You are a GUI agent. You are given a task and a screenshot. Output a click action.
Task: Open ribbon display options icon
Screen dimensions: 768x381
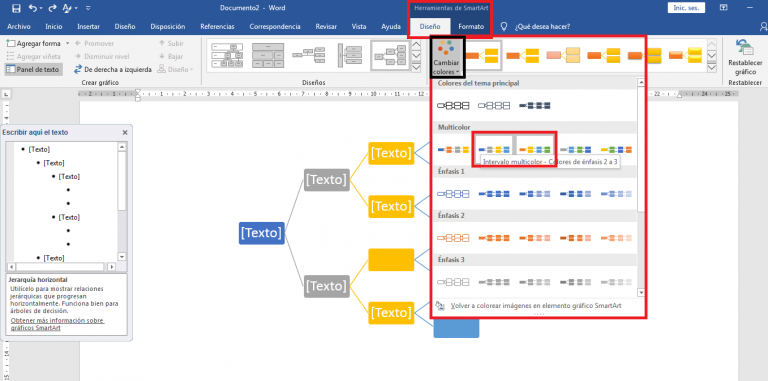[723, 7]
